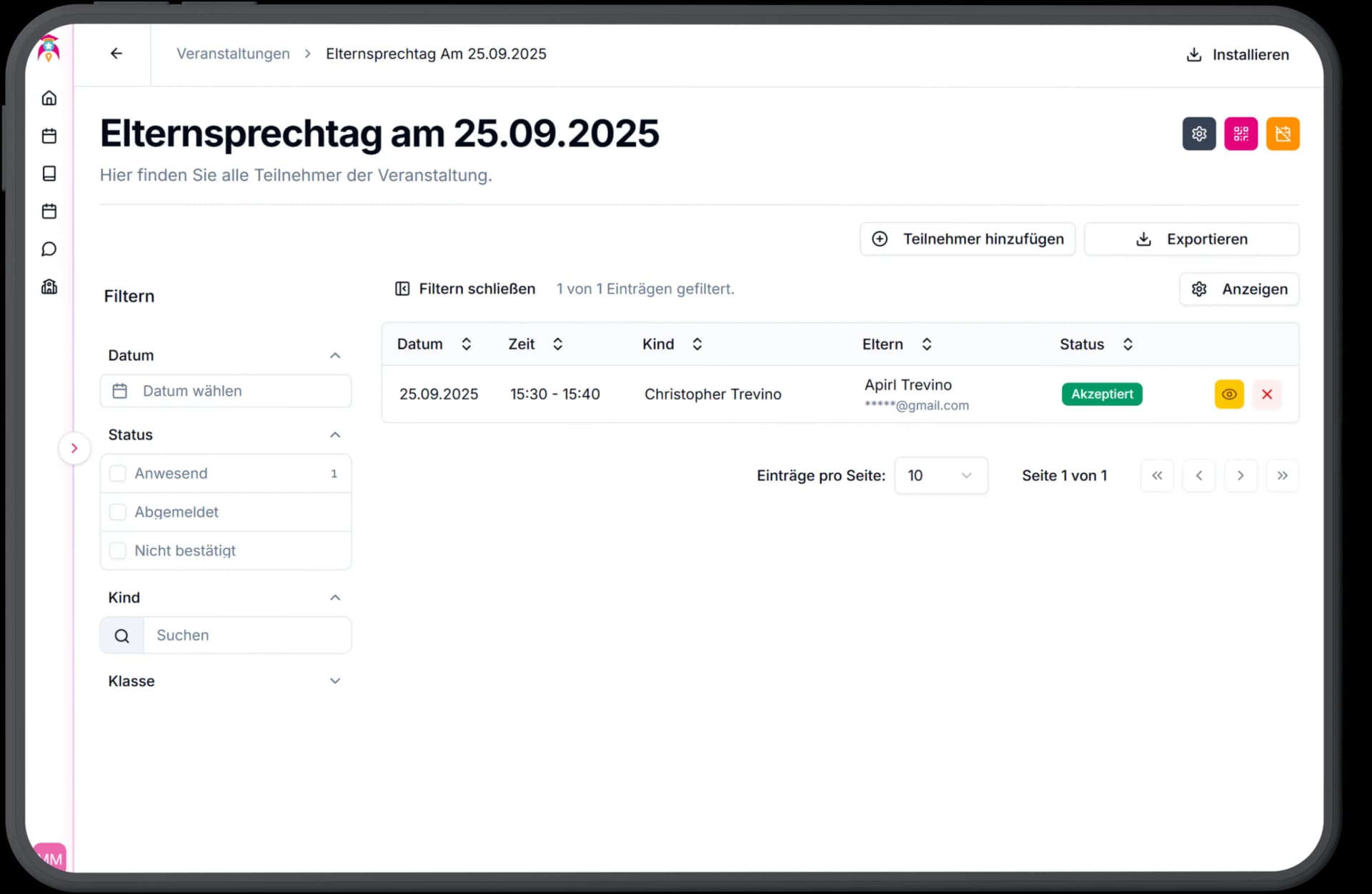This screenshot has height=894, width=1372.
Task: Open the Anzeigen column settings gear
Action: click(x=1199, y=289)
